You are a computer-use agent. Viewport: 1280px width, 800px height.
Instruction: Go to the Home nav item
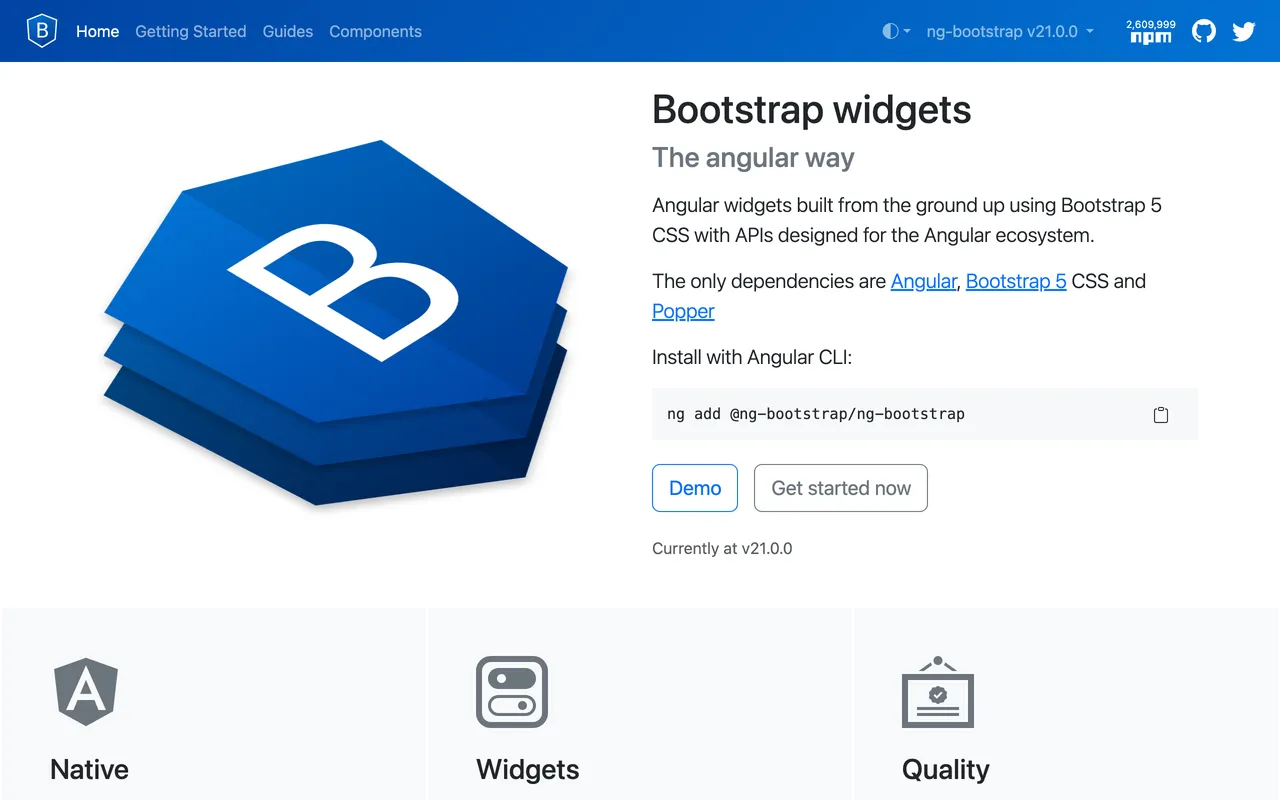point(98,31)
